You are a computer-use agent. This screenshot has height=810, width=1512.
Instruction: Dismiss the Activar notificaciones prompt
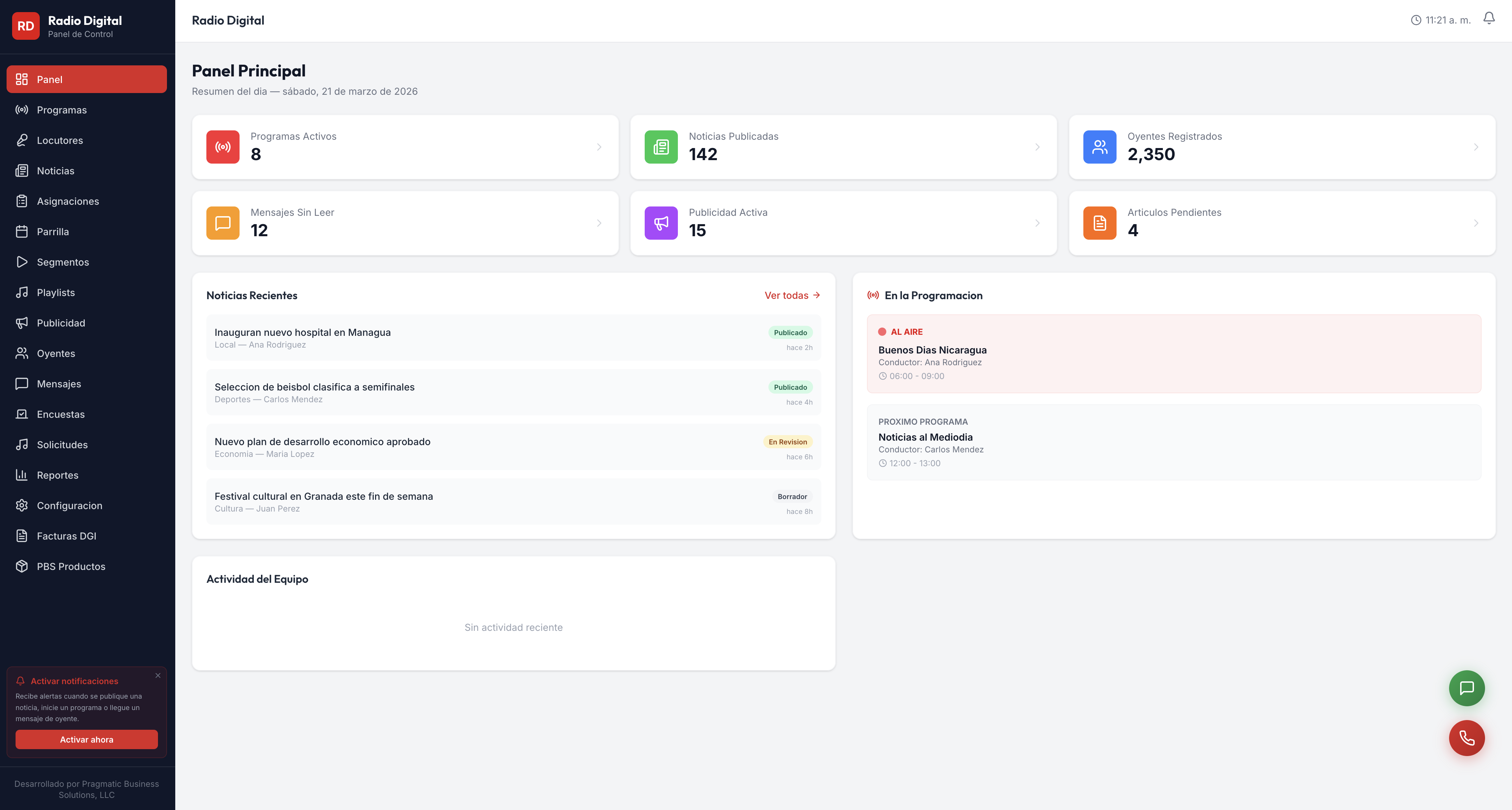(x=158, y=675)
